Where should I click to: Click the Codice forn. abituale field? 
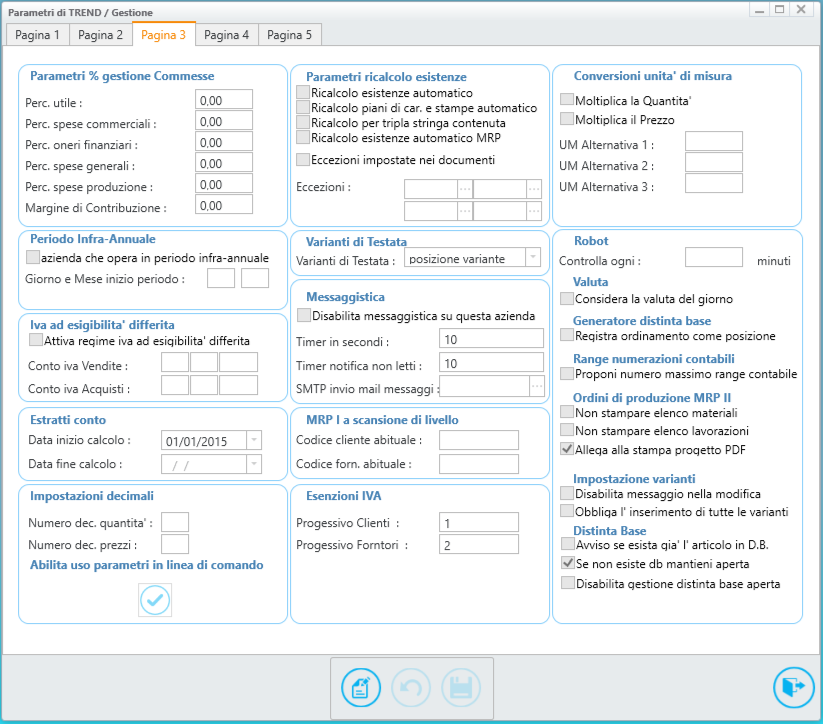[x=479, y=464]
